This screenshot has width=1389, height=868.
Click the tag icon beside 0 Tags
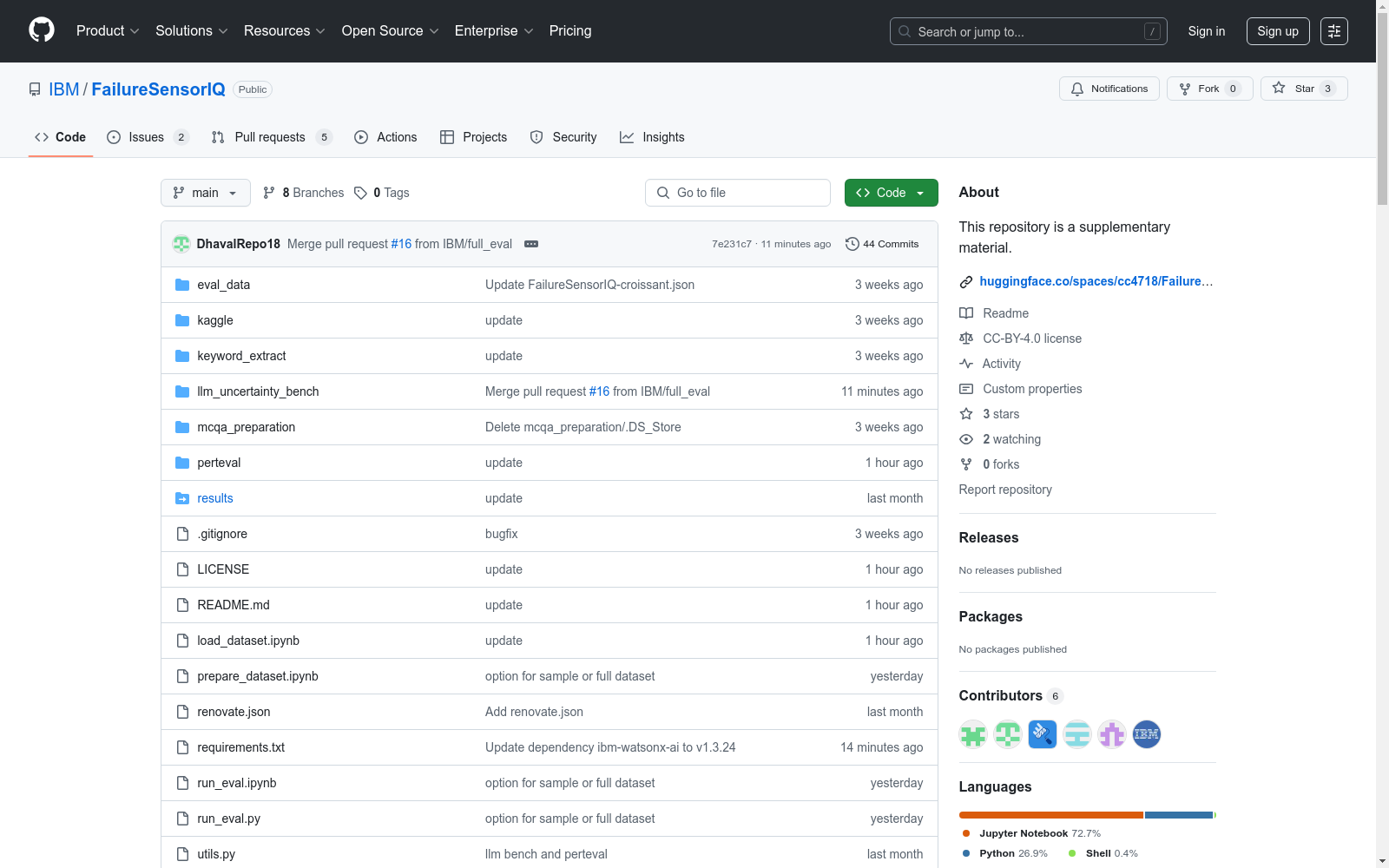click(361, 193)
